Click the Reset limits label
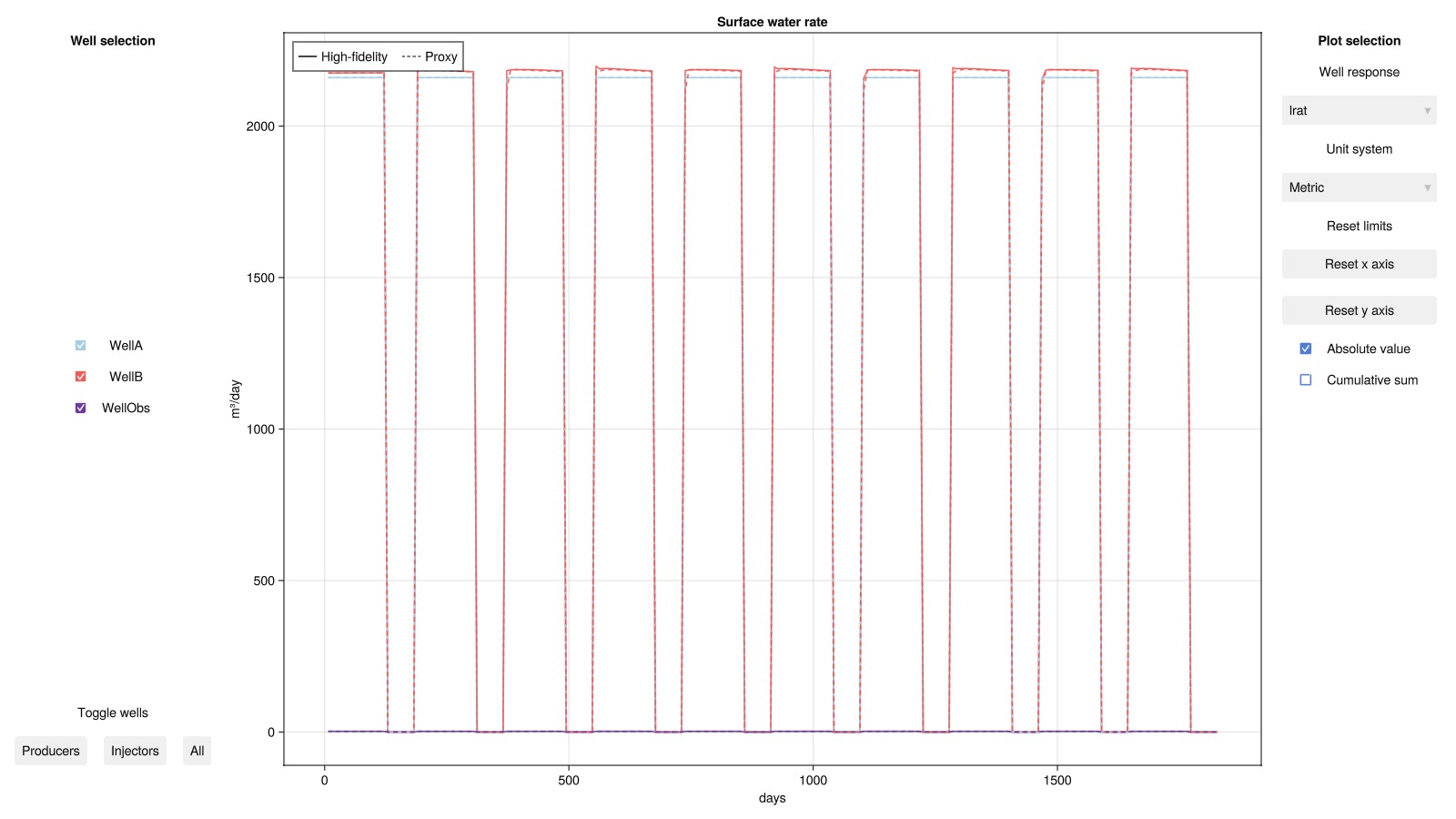 [x=1359, y=226]
